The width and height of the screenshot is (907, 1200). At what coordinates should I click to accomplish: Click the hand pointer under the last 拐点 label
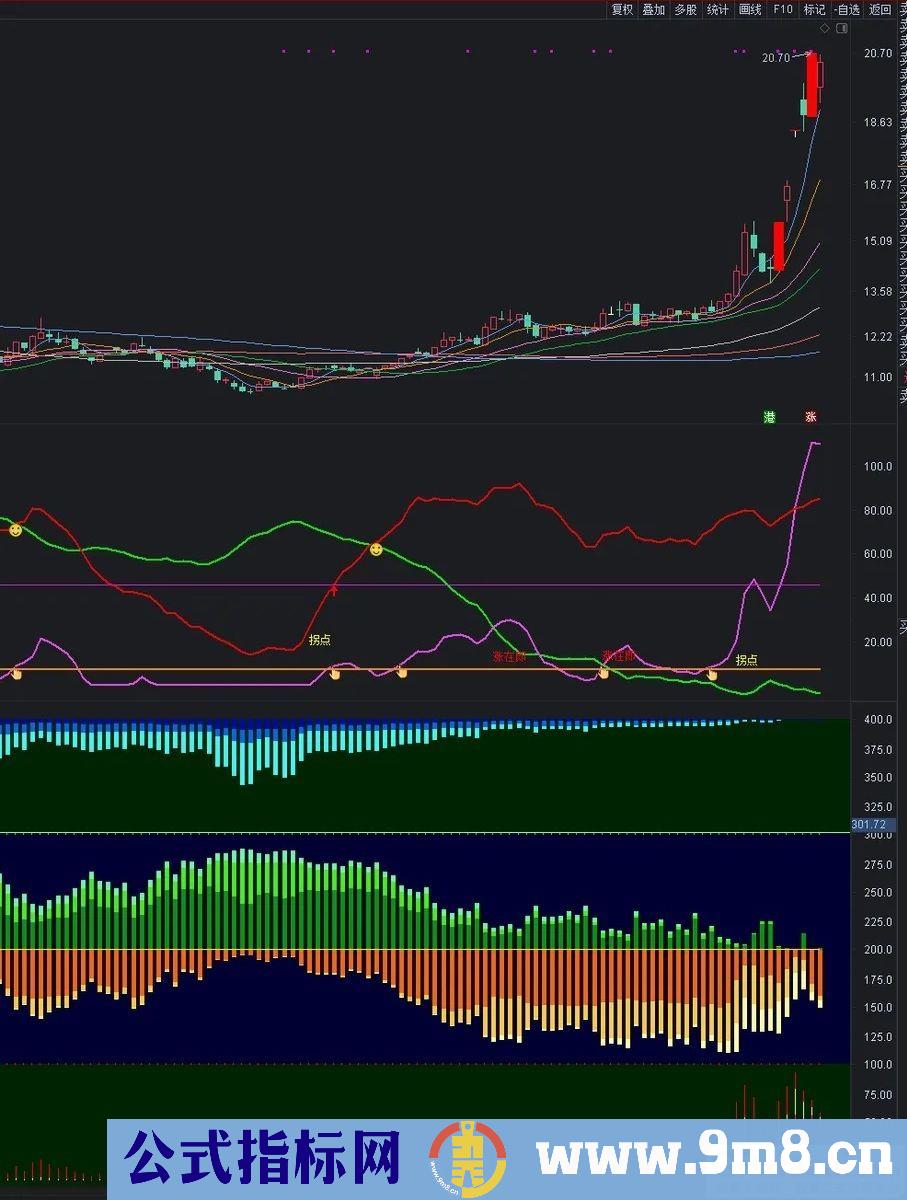point(712,674)
